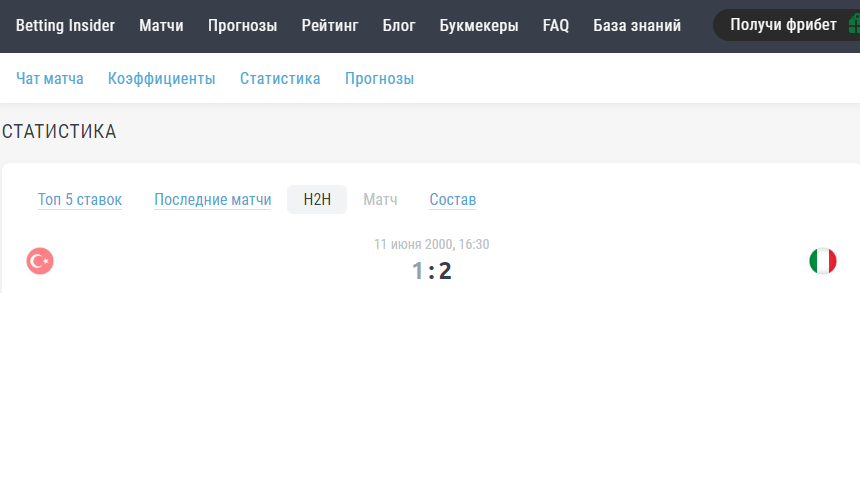Image resolution: width=860 pixels, height=480 pixels.
Task: Open the FAQ page
Action: pyautogui.click(x=556, y=25)
